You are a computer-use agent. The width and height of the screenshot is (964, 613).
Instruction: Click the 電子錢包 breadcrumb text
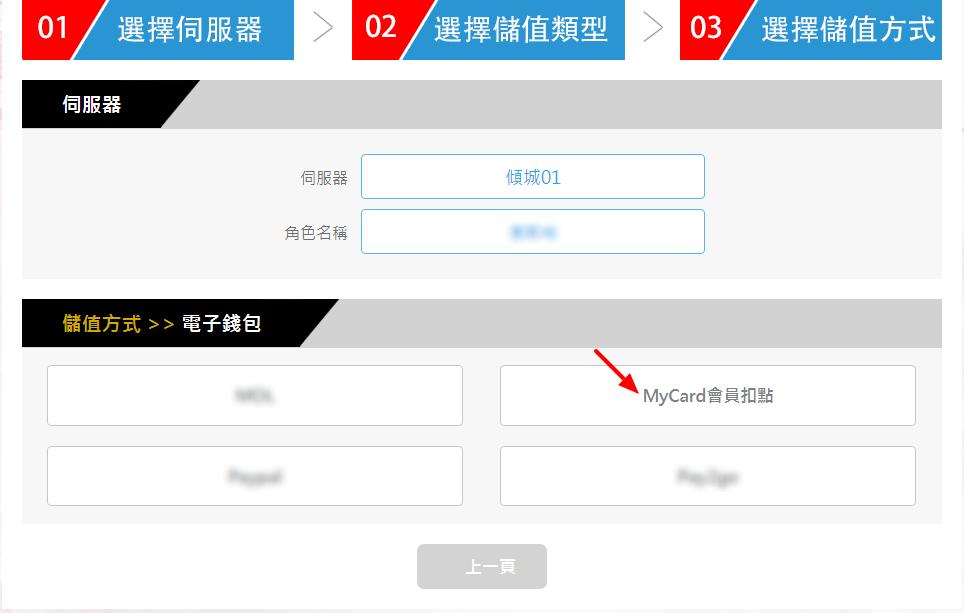point(221,323)
